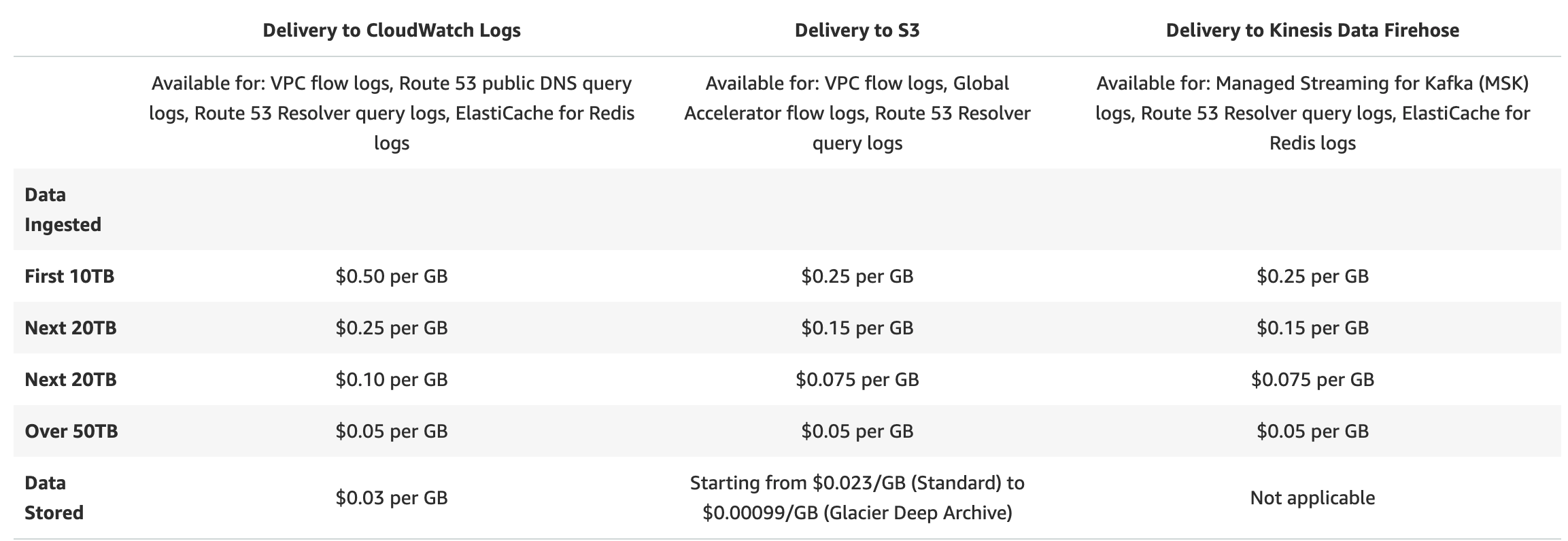Click Over 50TB price under Delivery to S3
The height and width of the screenshot is (541, 1568).
pyautogui.click(x=857, y=432)
